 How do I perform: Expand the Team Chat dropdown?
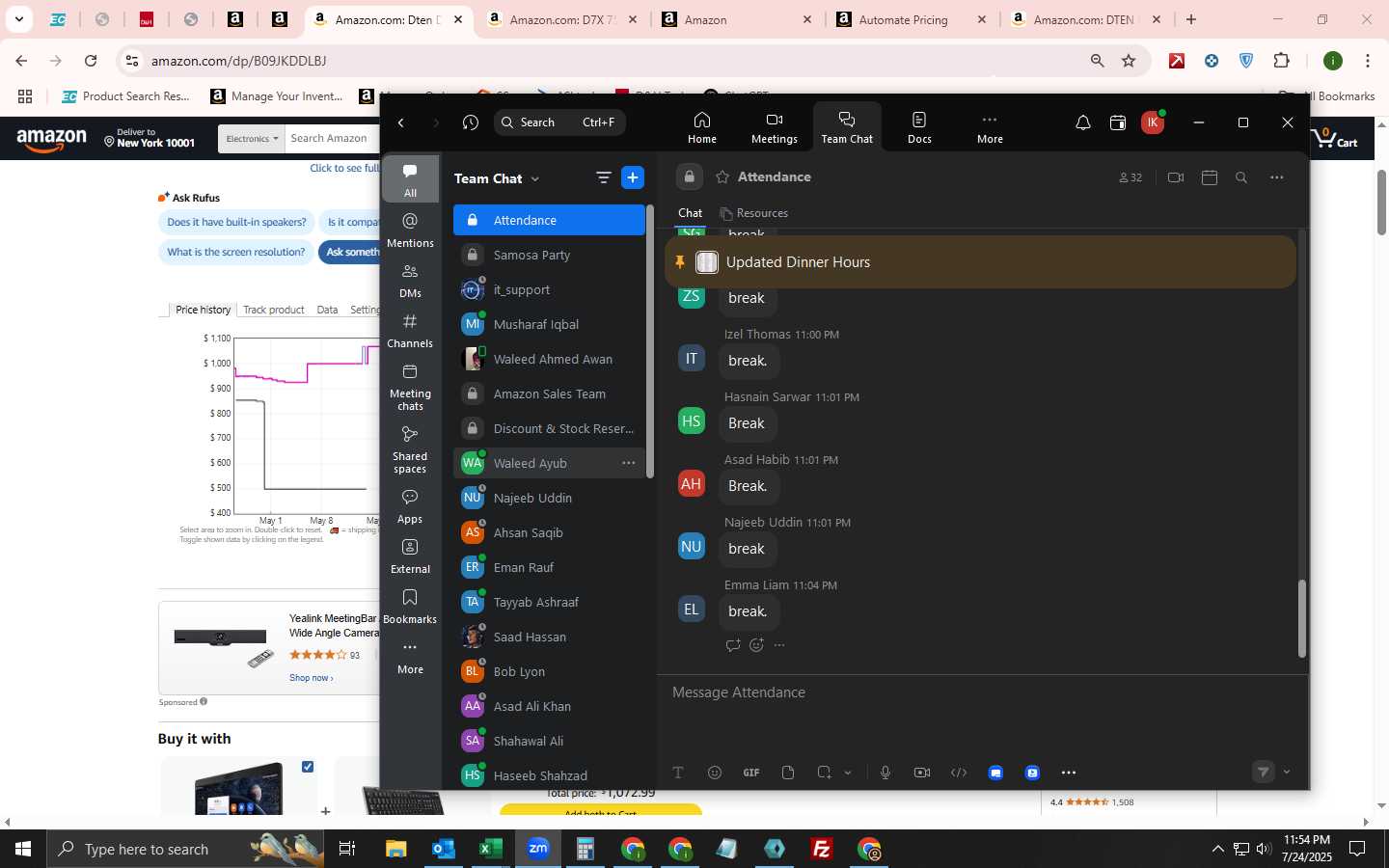click(535, 178)
